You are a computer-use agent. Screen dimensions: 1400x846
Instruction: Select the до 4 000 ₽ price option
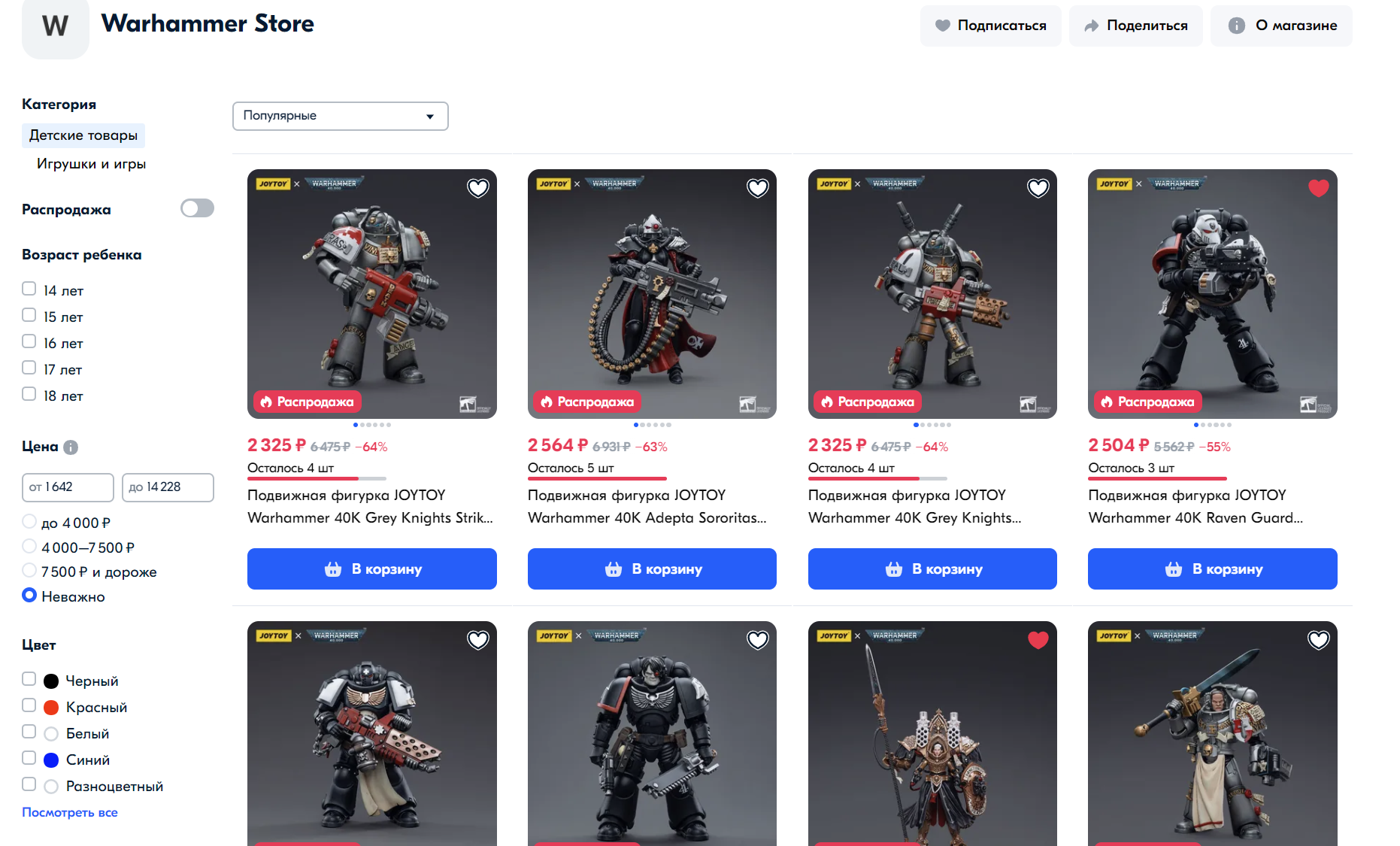click(29, 521)
